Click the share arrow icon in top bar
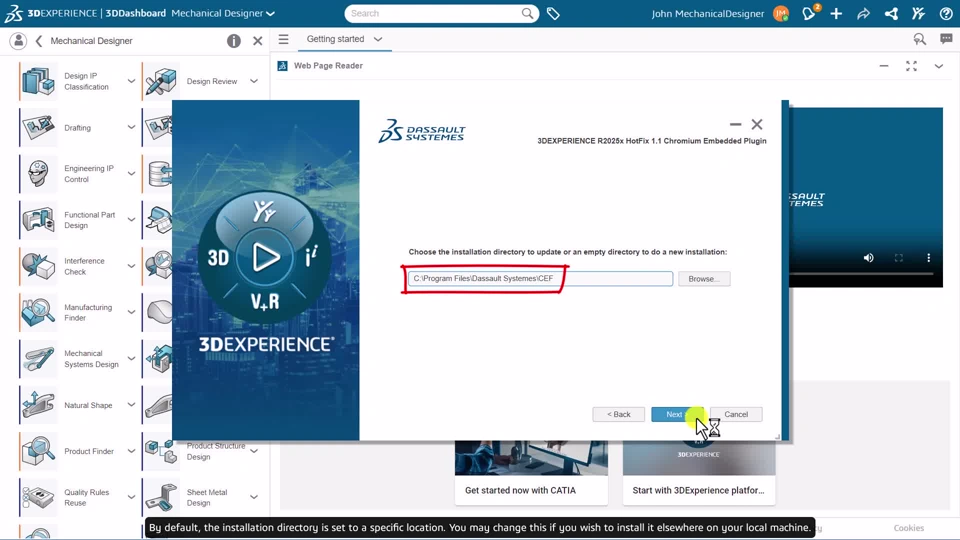The width and height of the screenshot is (960, 540). (x=863, y=13)
